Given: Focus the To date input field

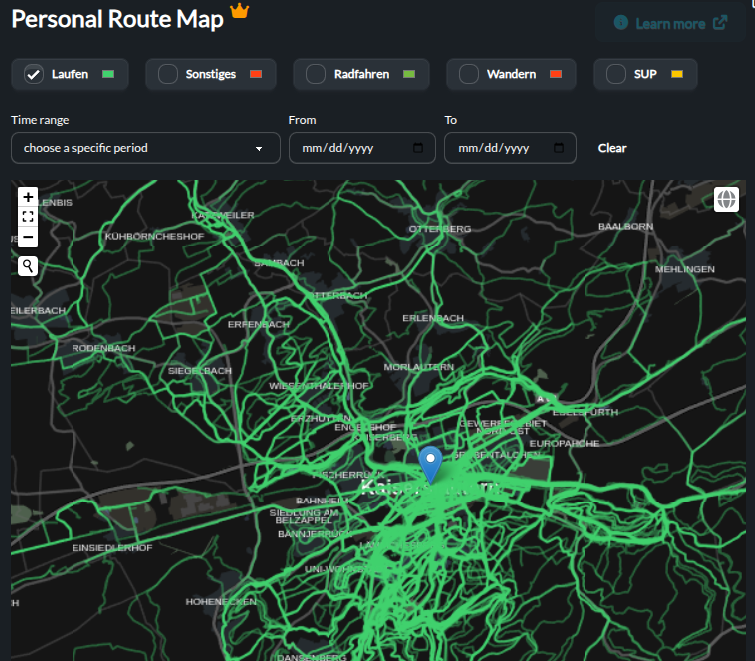Looking at the screenshot, I should coord(510,148).
